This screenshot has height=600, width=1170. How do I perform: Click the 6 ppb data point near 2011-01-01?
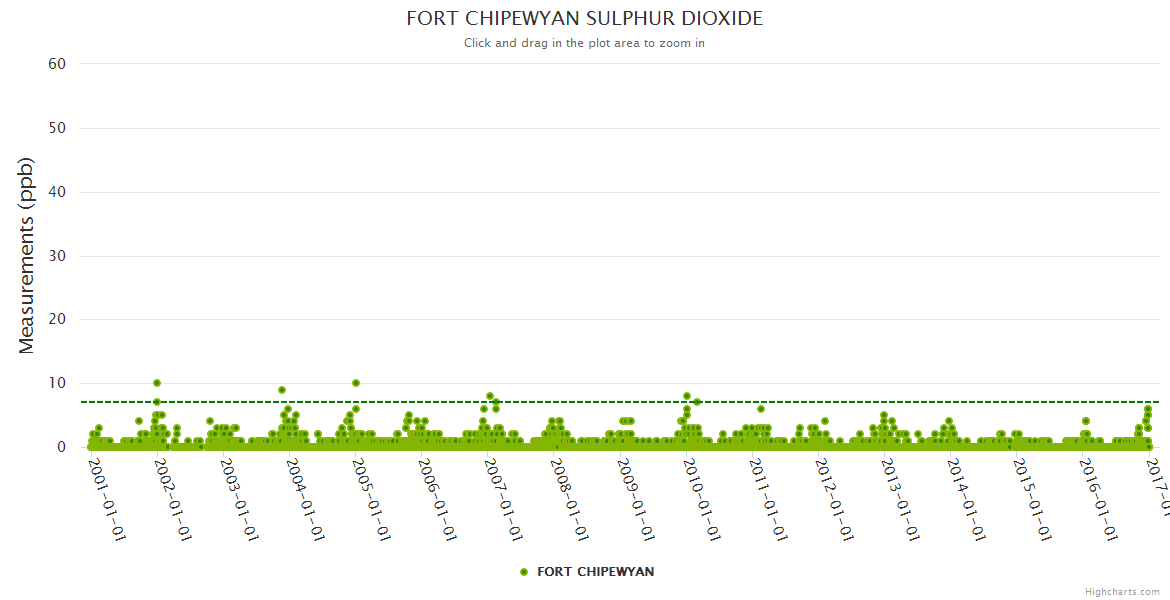[x=761, y=409]
